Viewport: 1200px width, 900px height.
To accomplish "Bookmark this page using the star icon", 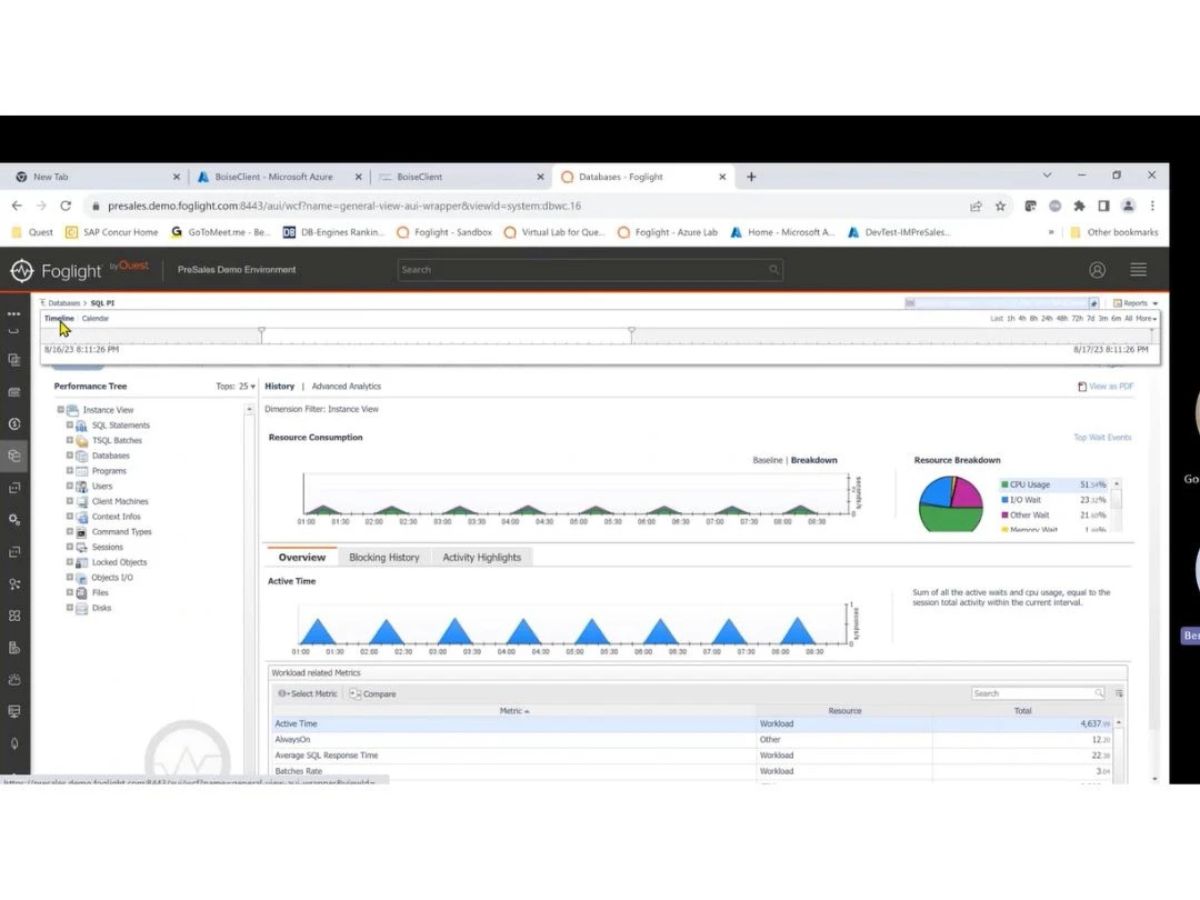I will [x=1000, y=206].
